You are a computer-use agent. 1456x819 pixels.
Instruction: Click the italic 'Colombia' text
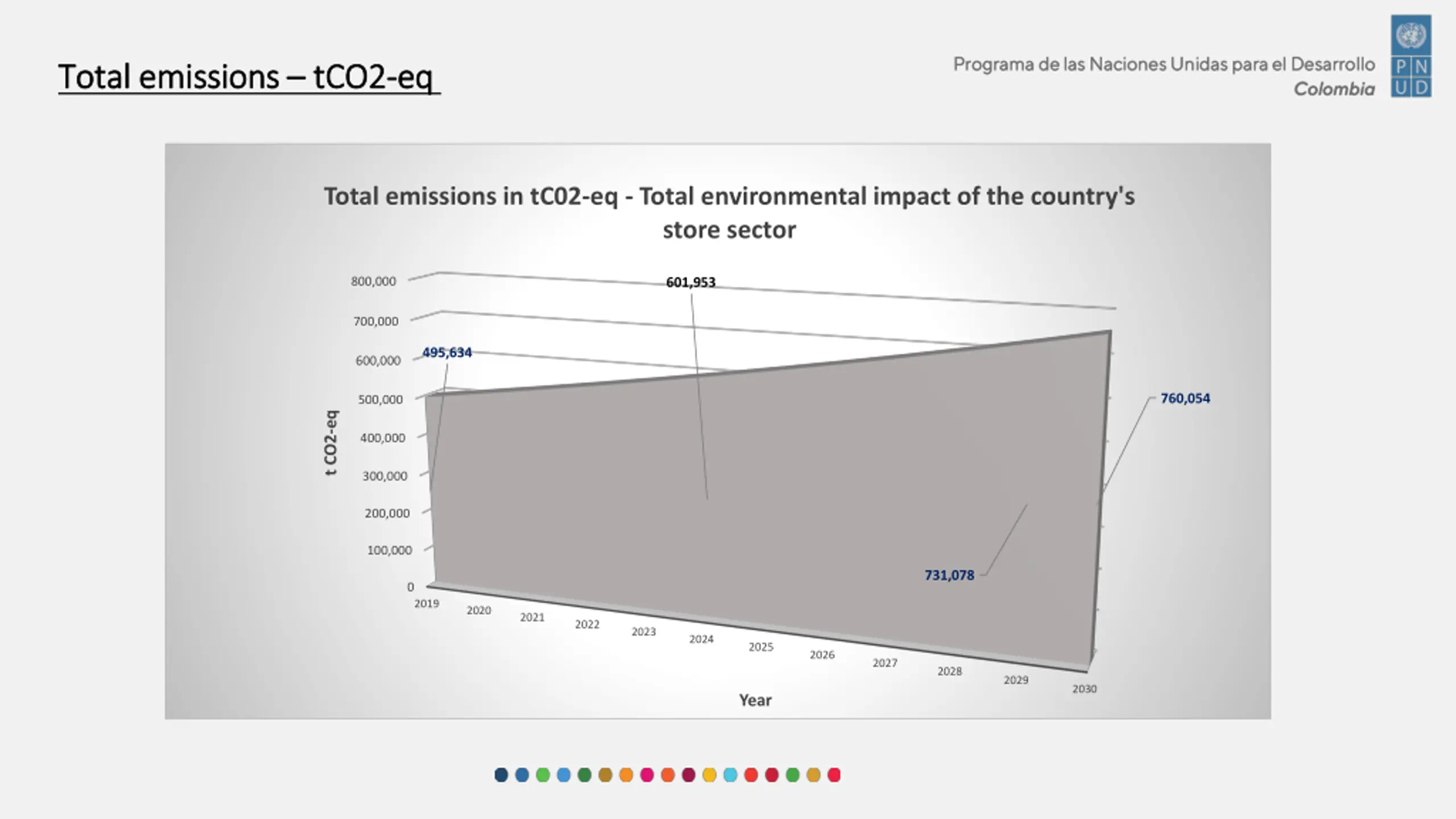pos(1334,89)
